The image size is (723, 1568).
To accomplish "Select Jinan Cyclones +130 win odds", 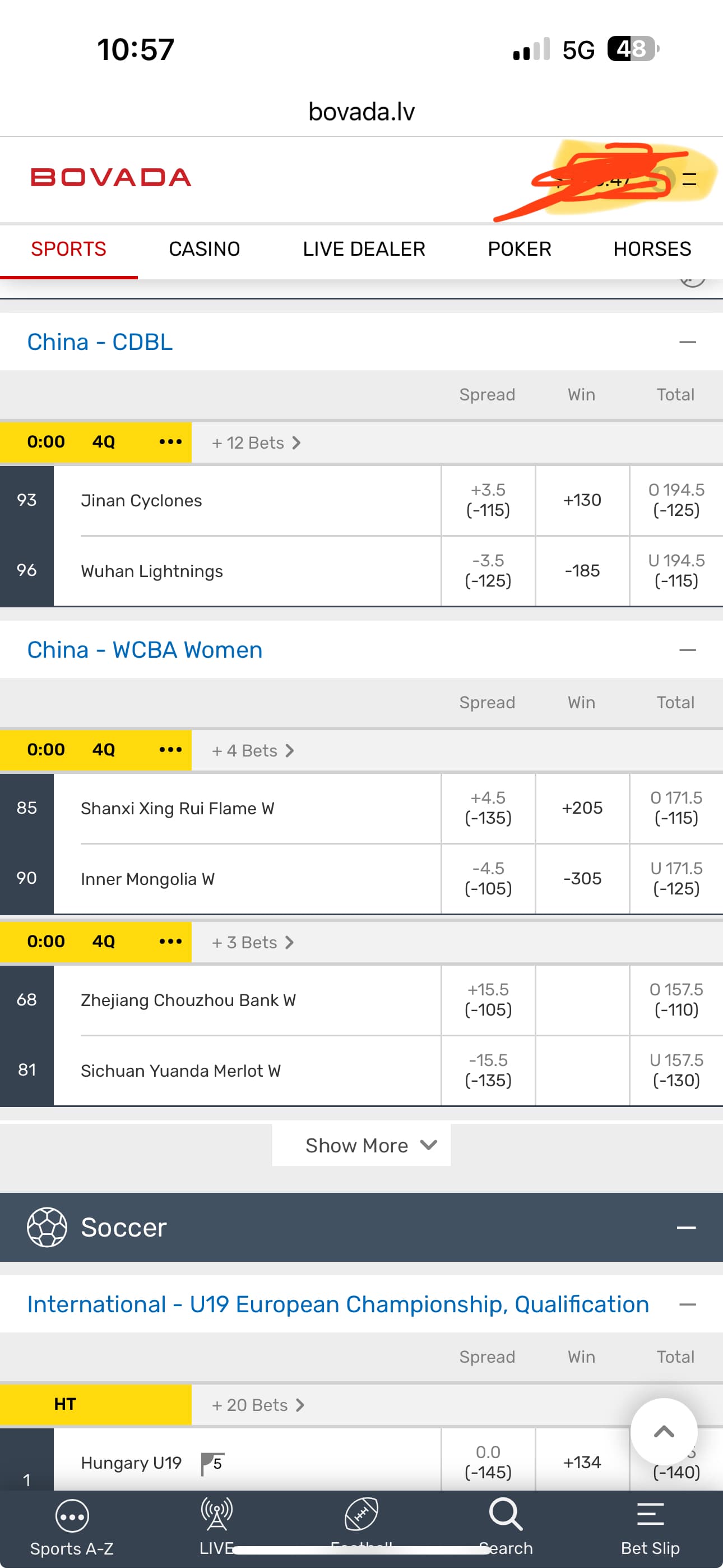I will coord(582,500).
